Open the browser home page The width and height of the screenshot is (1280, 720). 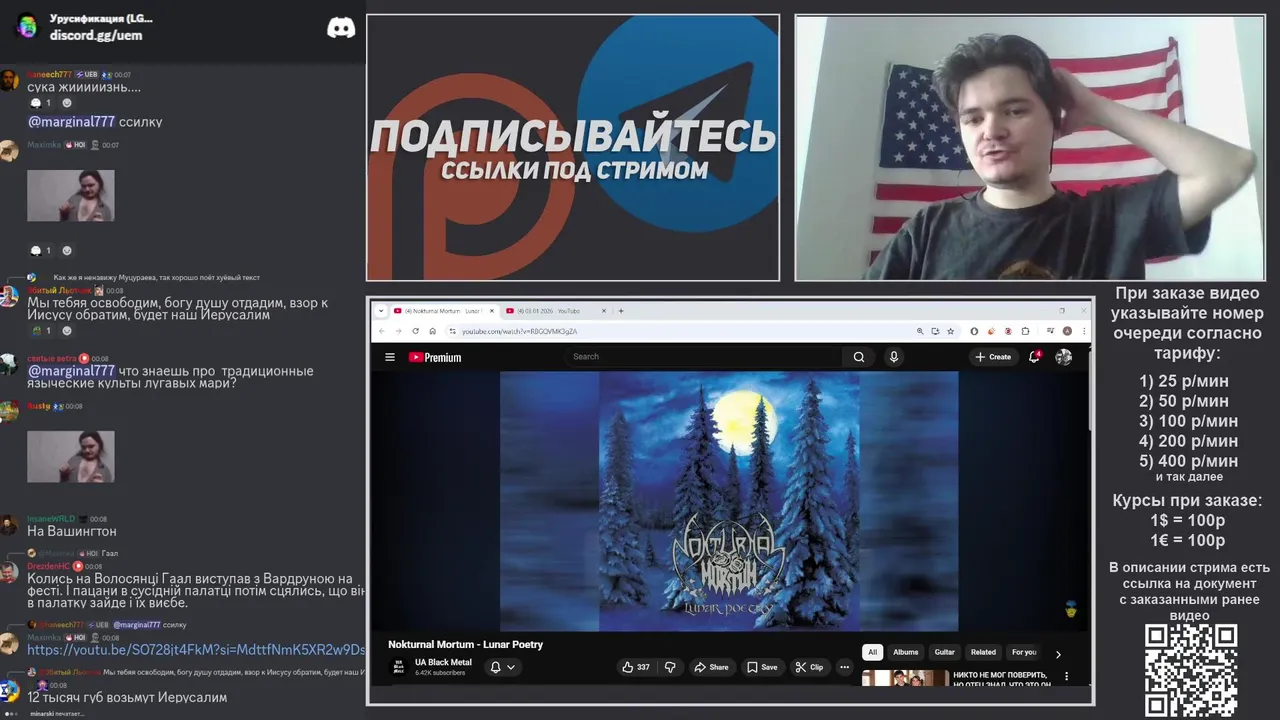click(x=432, y=331)
